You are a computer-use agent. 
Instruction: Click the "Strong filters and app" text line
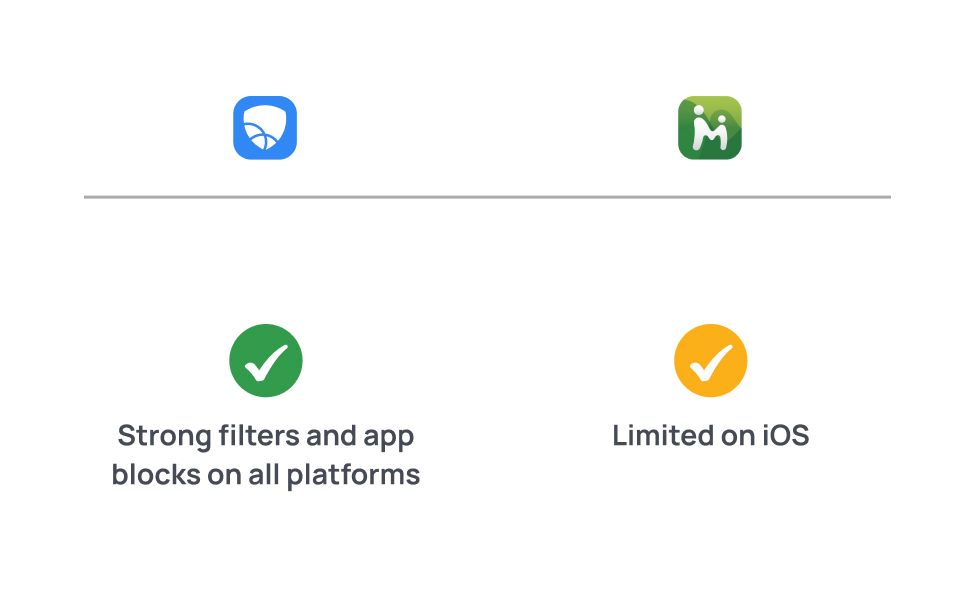coord(266,436)
